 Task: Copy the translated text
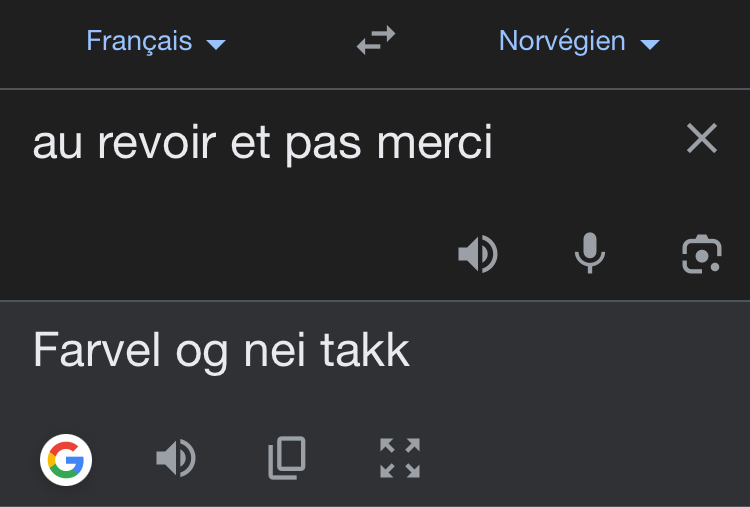[x=287, y=459]
